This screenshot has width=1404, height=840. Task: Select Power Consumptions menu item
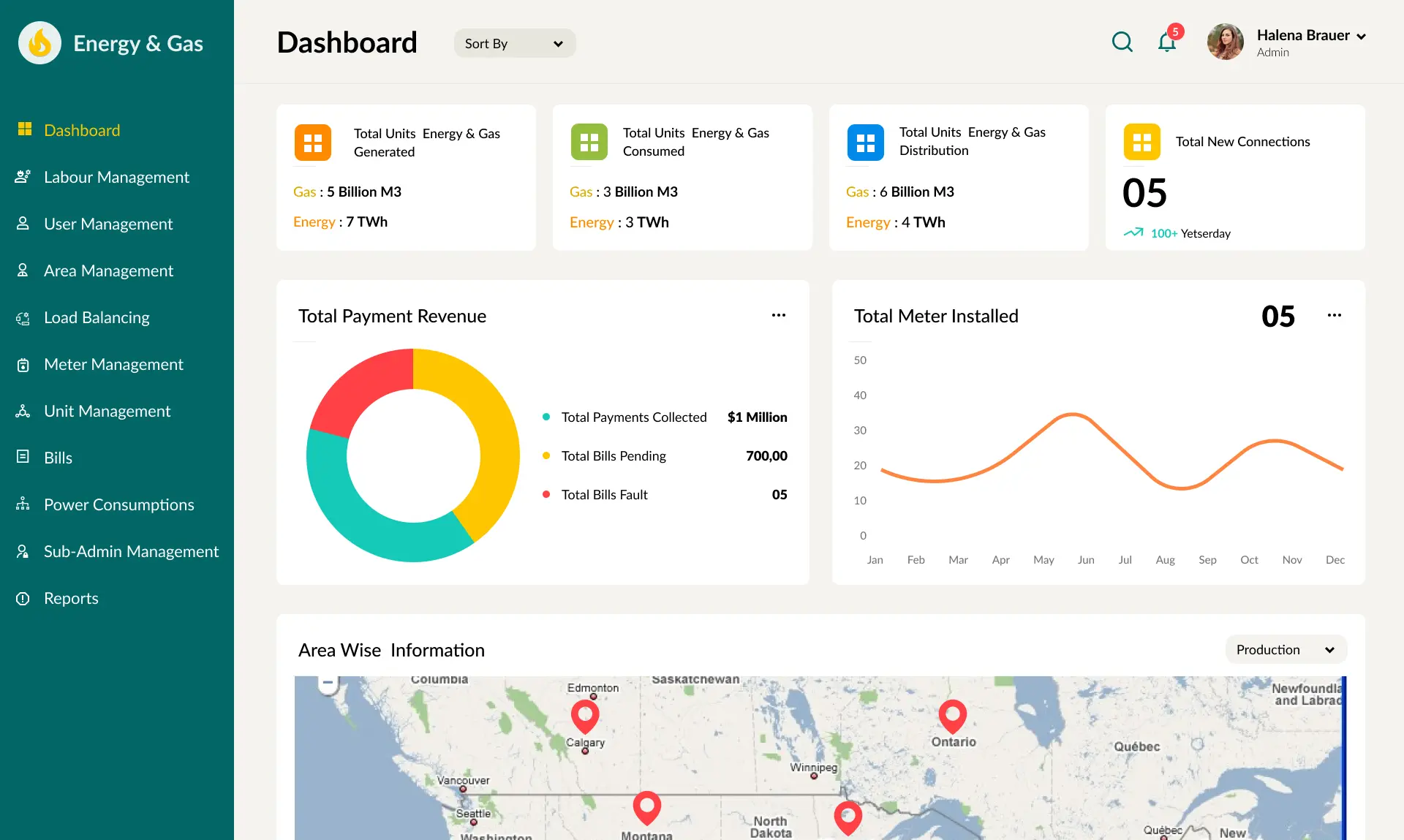(118, 504)
